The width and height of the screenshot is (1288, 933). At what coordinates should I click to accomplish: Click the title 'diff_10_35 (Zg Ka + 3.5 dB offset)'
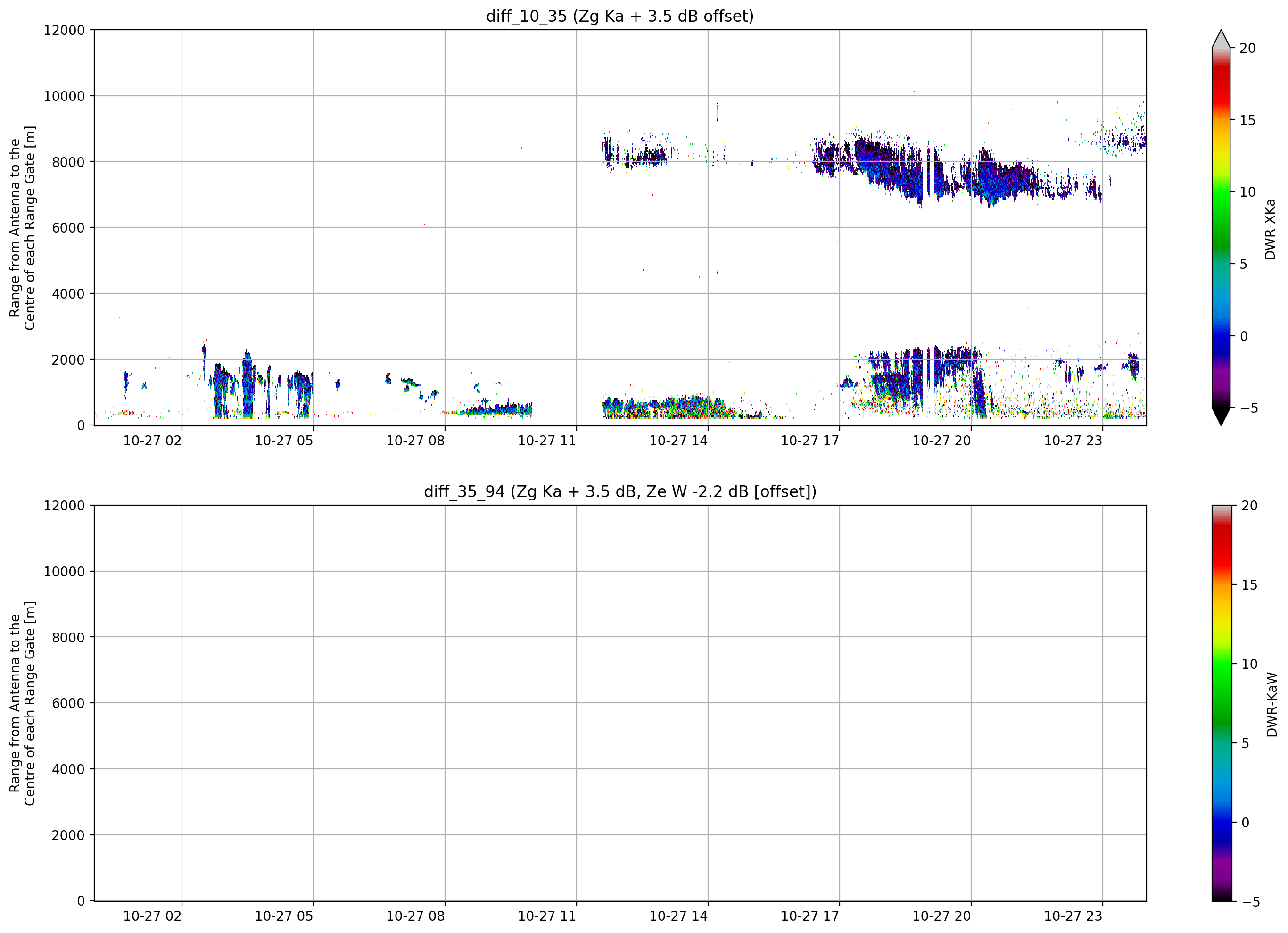(x=619, y=17)
